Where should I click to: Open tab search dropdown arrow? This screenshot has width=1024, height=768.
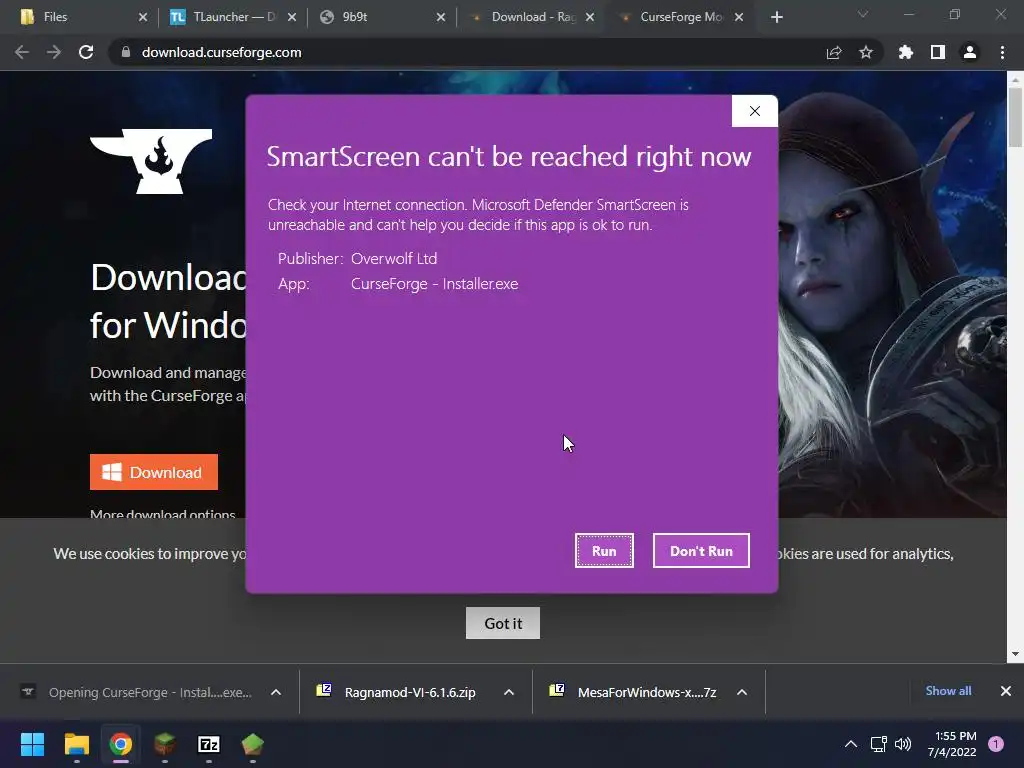pos(863,14)
